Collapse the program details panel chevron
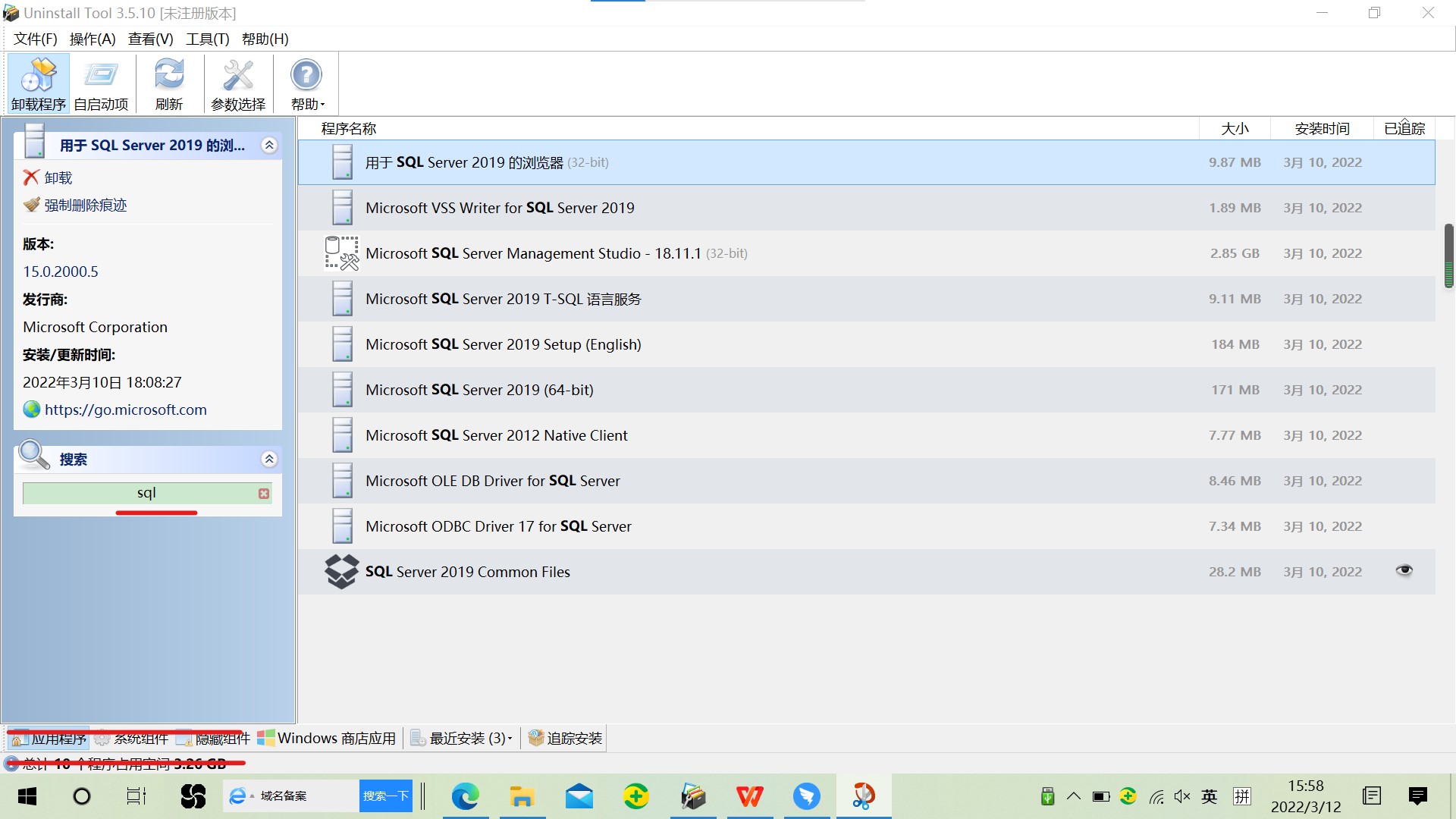1456x819 pixels. 269,145
